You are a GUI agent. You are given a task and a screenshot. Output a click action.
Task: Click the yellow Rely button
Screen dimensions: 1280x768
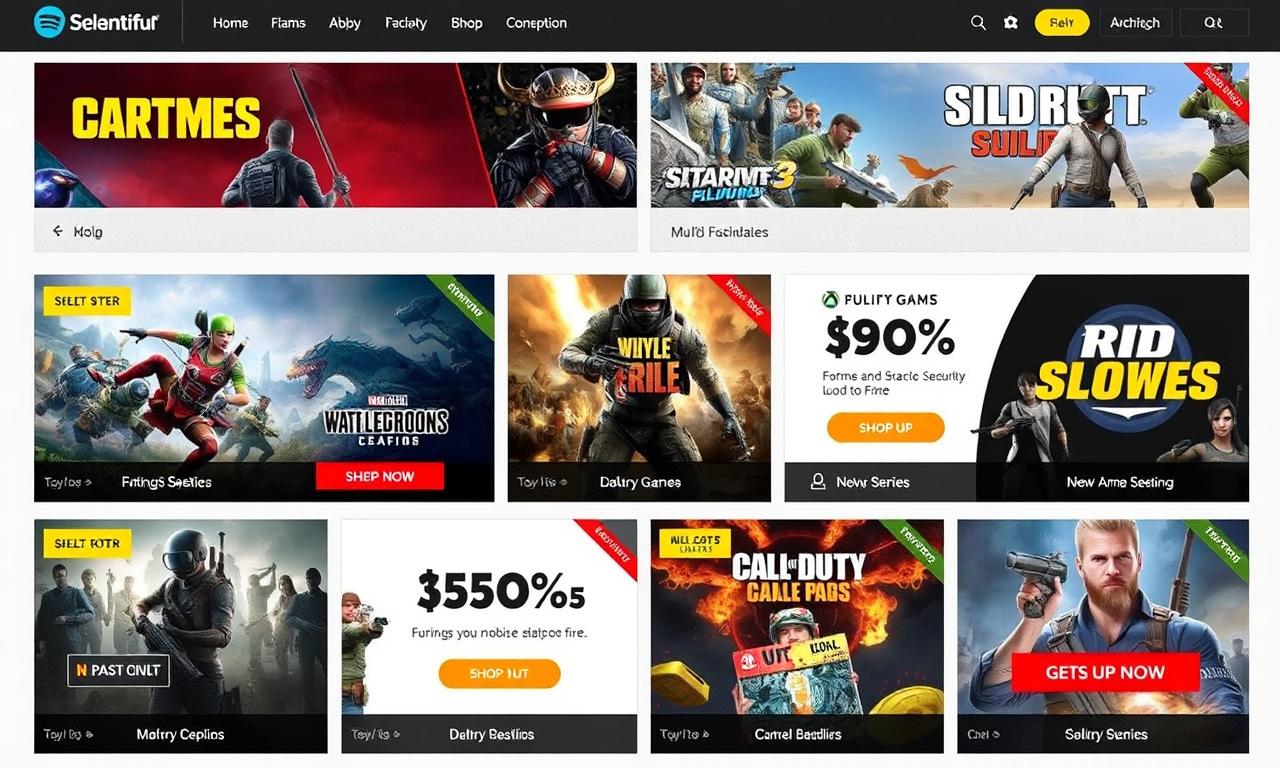(x=1062, y=22)
